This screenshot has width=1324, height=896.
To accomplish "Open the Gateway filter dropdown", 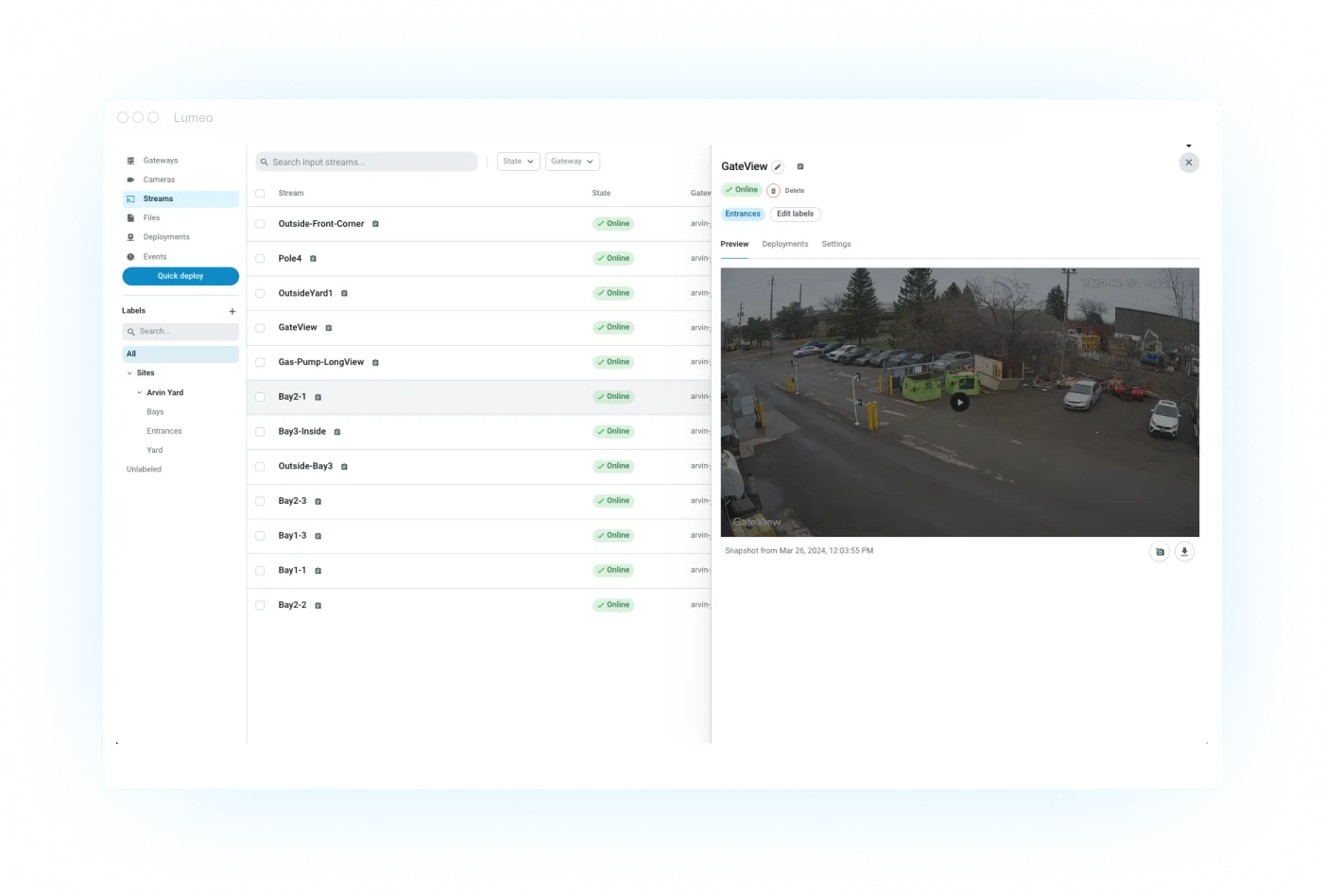I will point(572,161).
